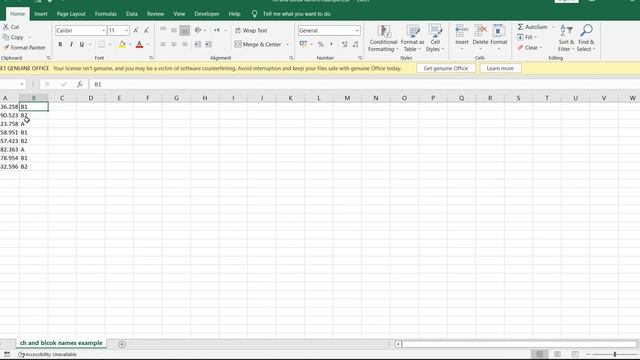Open the General number format dropdown
This screenshot has width=640, height=360.
[x=357, y=31]
